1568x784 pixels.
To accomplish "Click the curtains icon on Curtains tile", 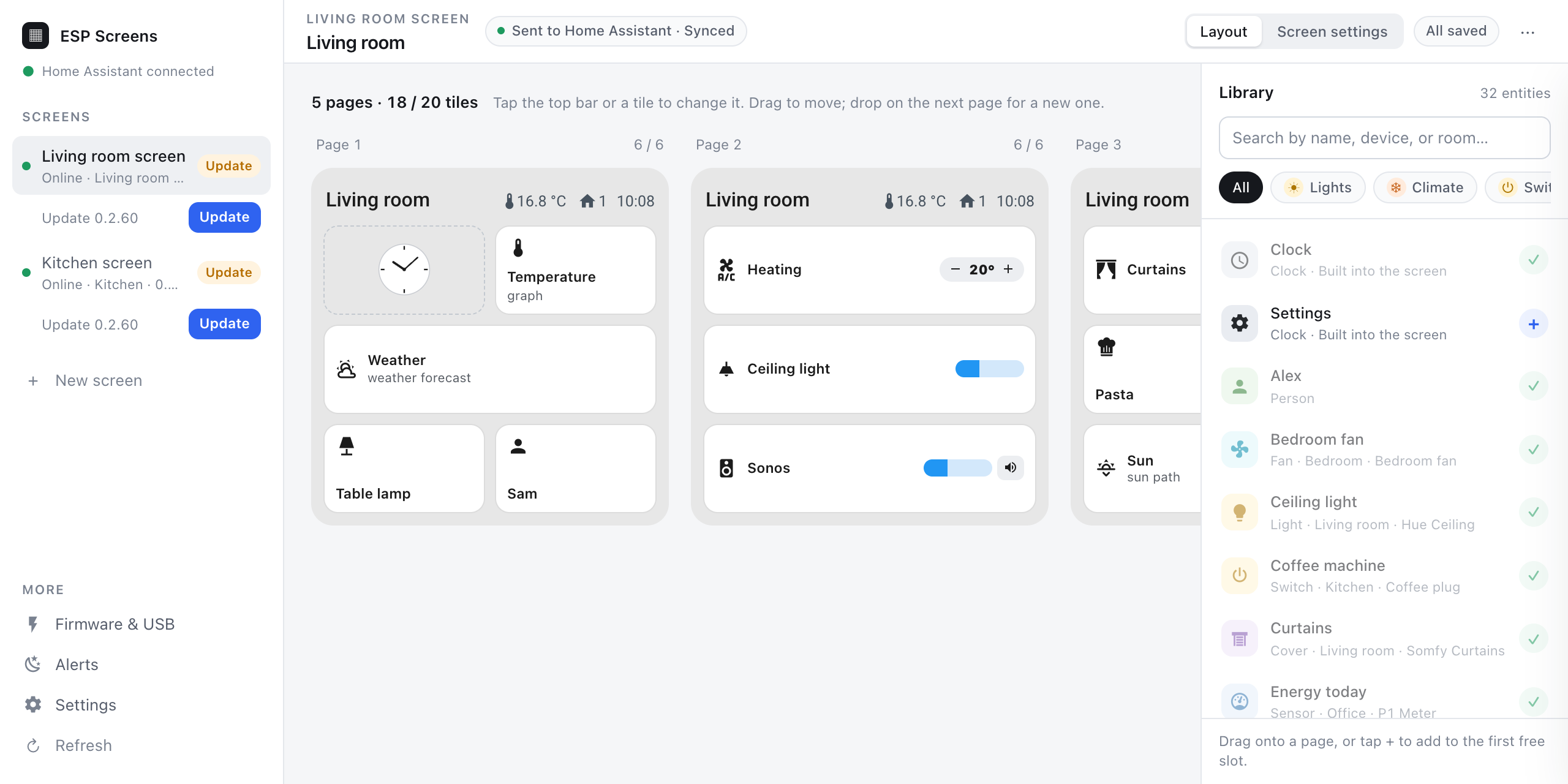I will click(x=1106, y=270).
